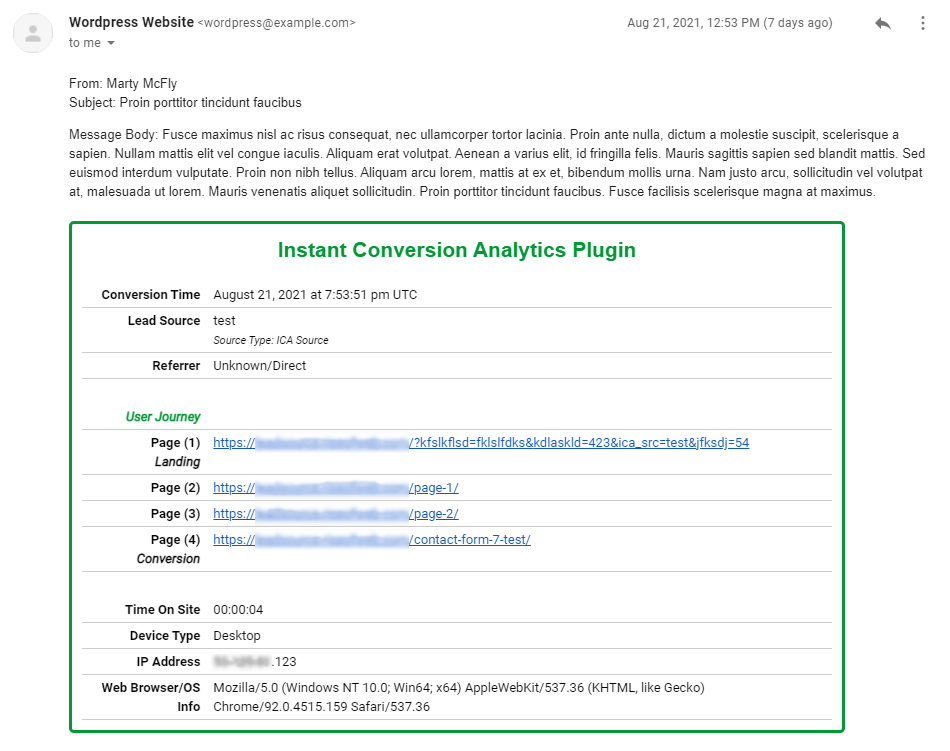Click the 'Landing' label under Page (1)

177,462
